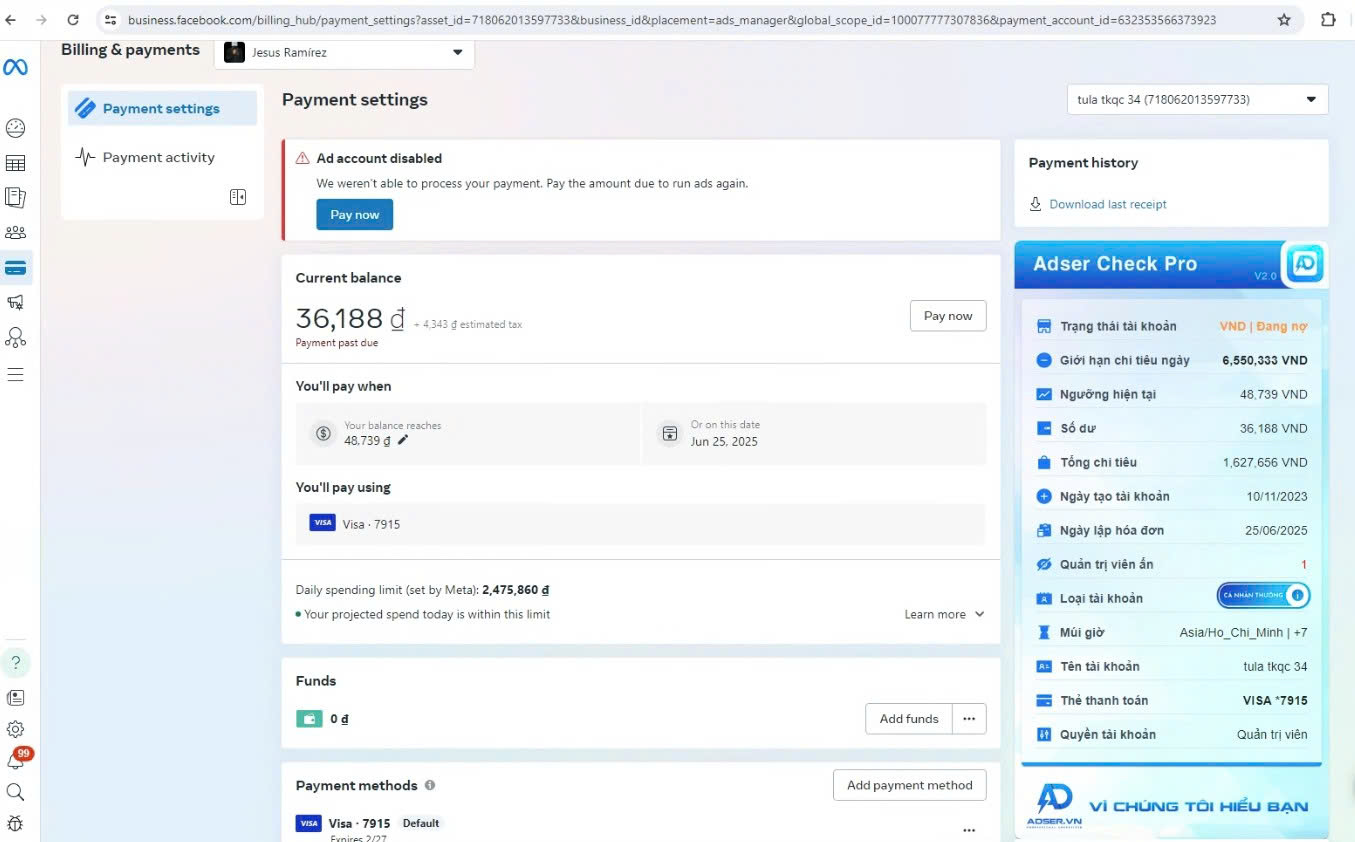Click the Thẻ thanh toán VISA *7915 value
The width and height of the screenshot is (1355, 842).
click(x=1275, y=700)
